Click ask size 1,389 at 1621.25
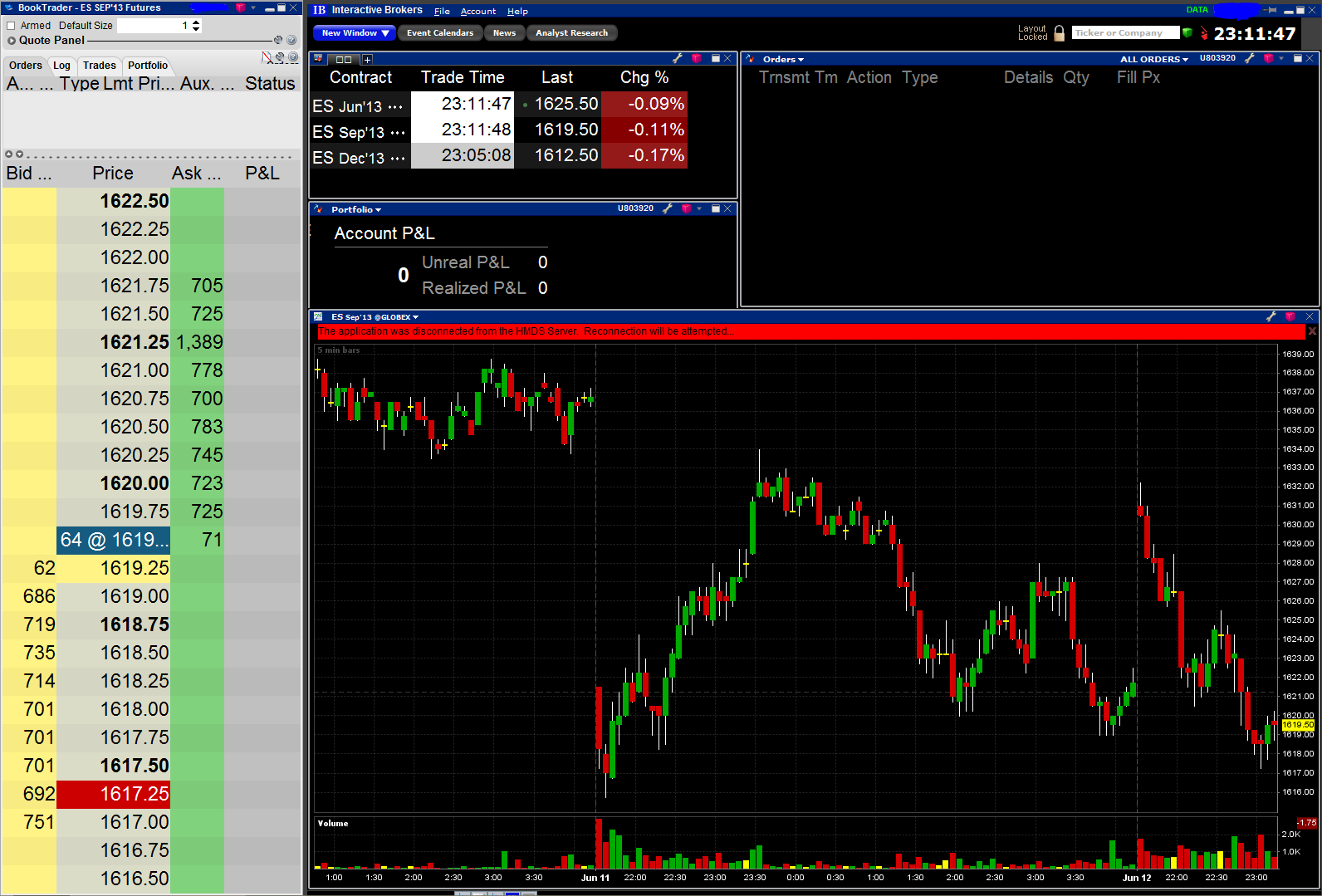The image size is (1322, 896). pos(199,342)
